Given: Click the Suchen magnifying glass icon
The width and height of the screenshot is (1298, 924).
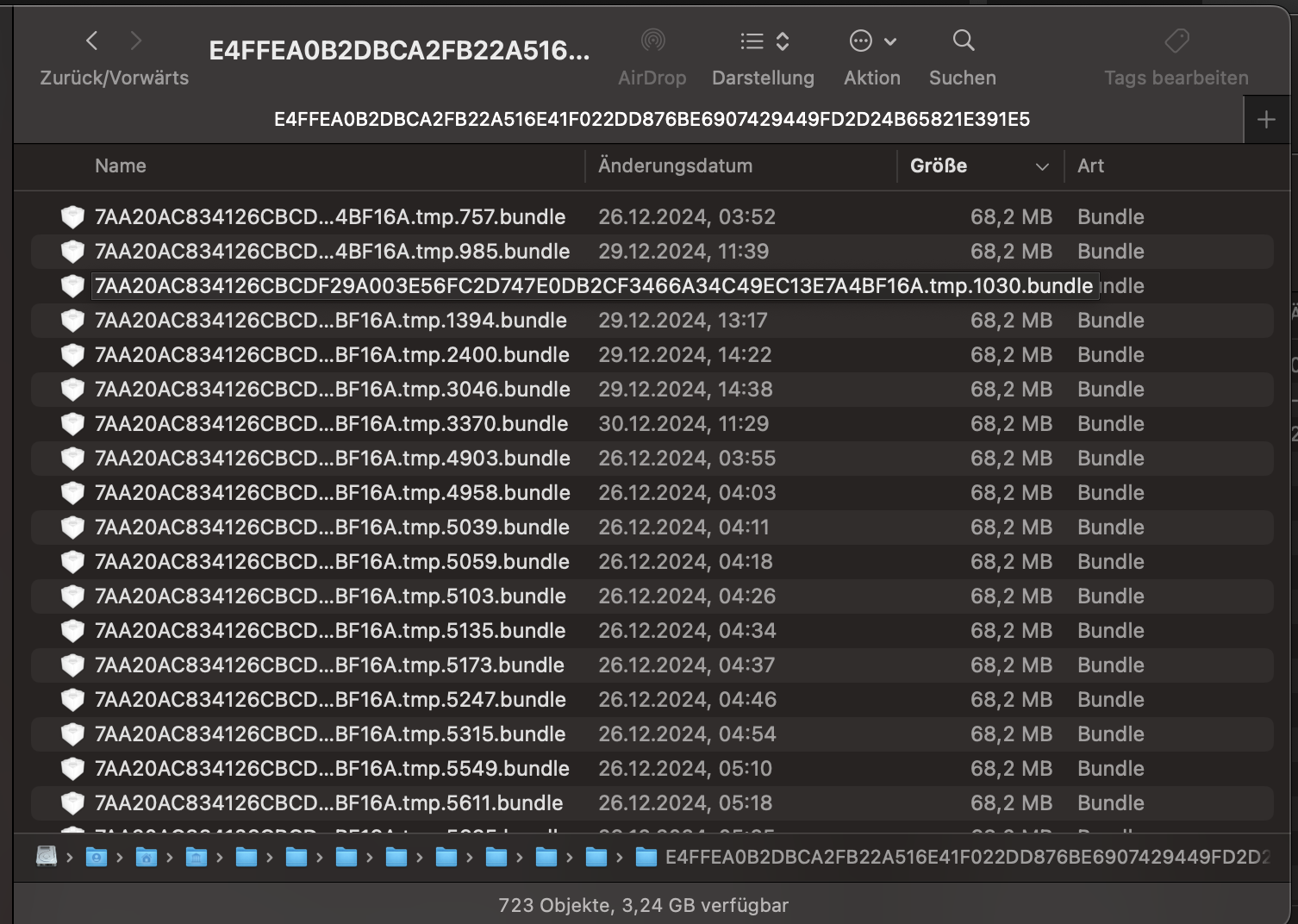Looking at the screenshot, I should point(962,41).
